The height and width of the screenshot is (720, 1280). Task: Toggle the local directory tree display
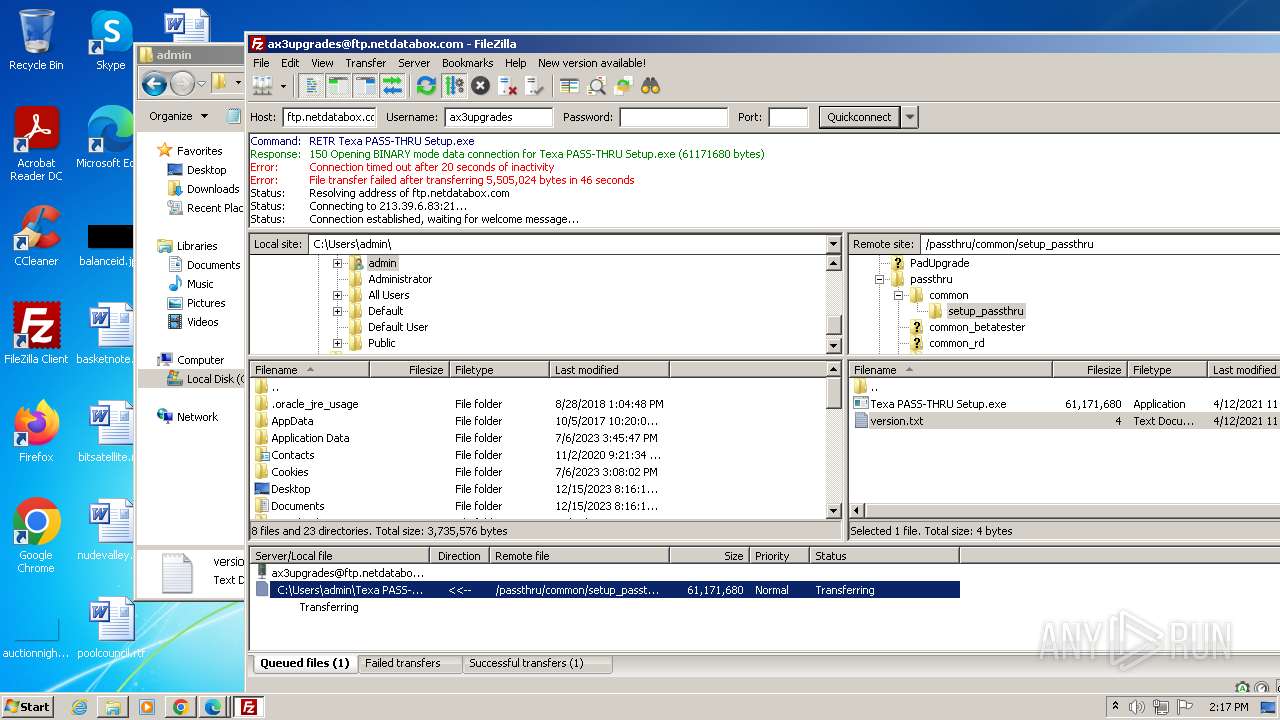point(338,86)
